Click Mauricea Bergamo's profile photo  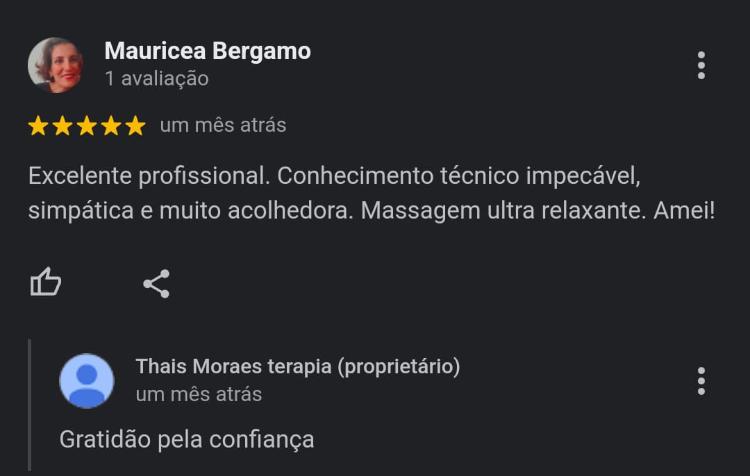click(x=55, y=65)
